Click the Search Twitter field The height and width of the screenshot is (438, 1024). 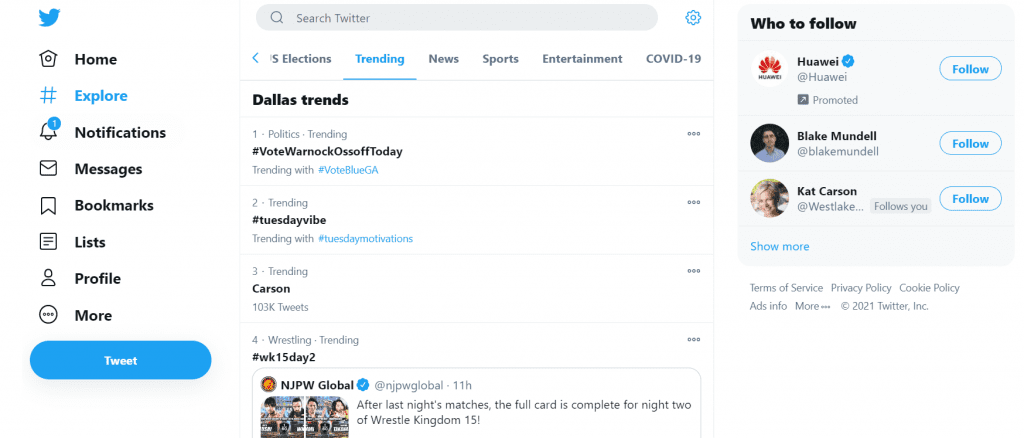470,18
